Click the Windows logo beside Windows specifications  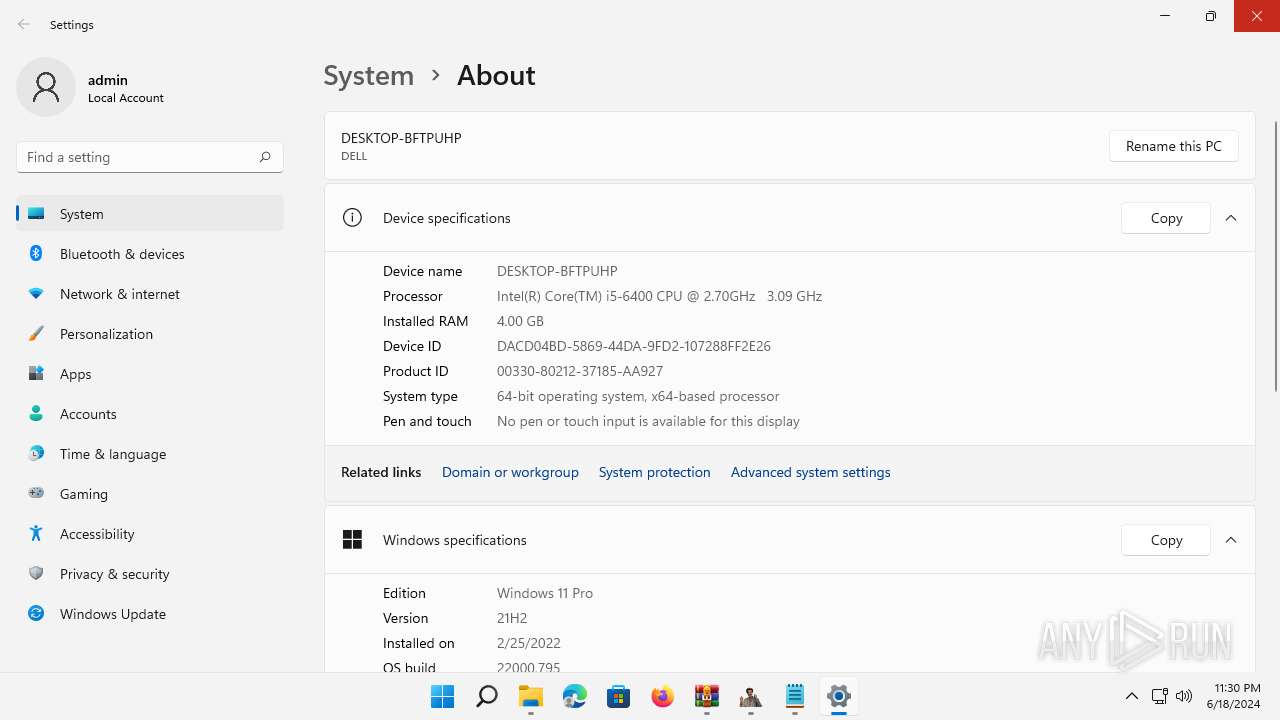(x=352, y=540)
